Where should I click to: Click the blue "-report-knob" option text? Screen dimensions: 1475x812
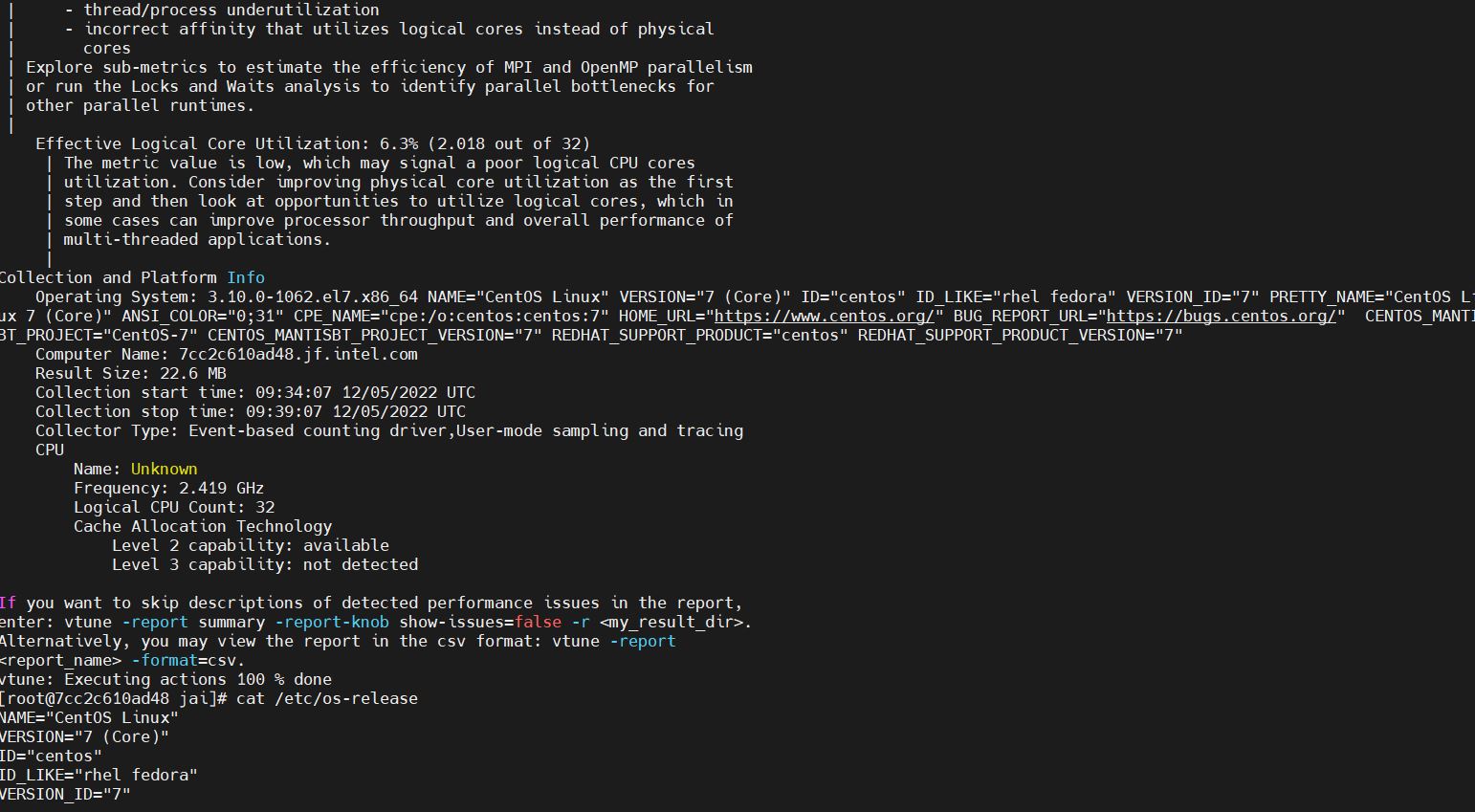pos(332,622)
